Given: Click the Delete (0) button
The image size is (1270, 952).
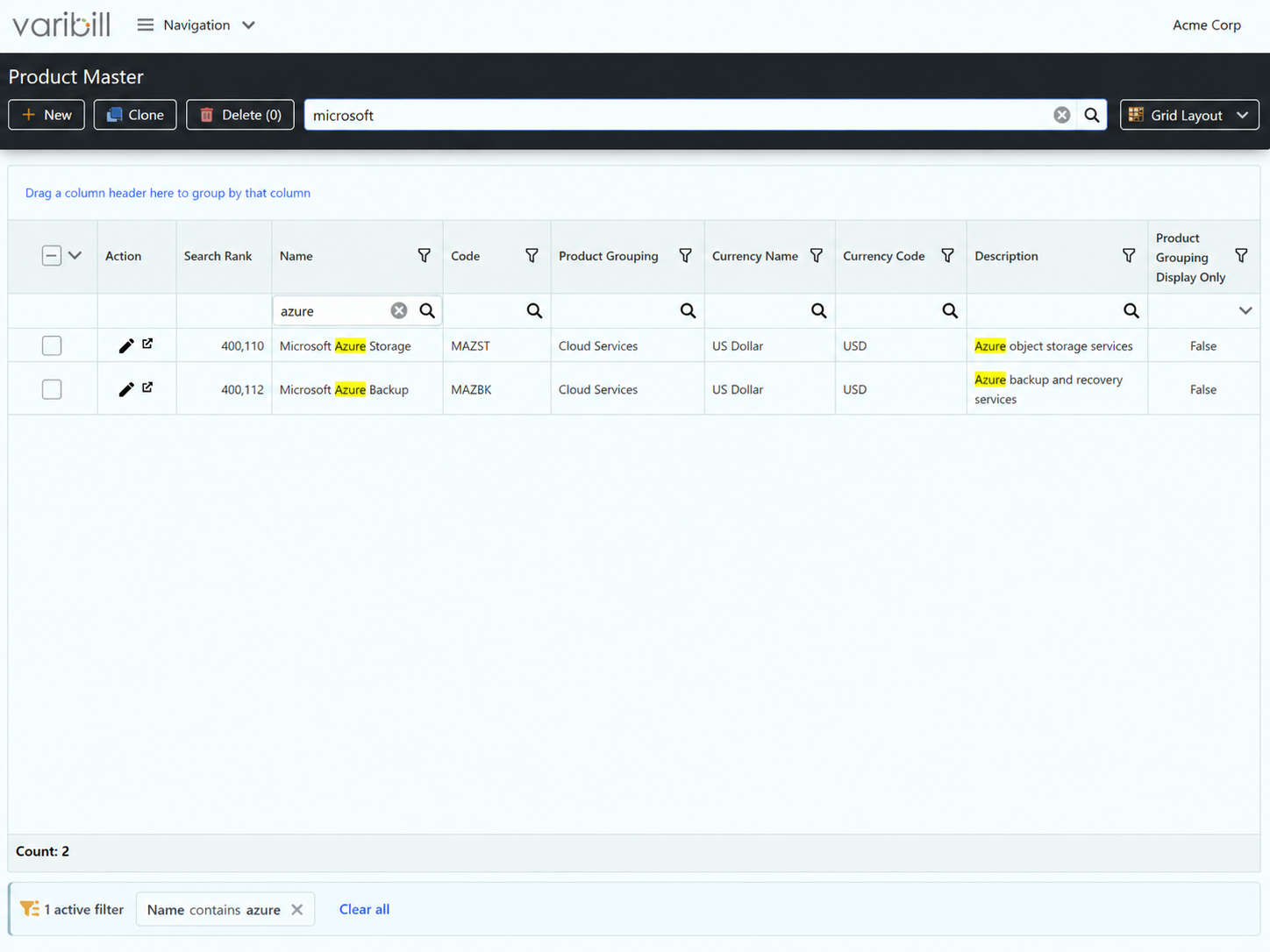Looking at the screenshot, I should click(240, 115).
